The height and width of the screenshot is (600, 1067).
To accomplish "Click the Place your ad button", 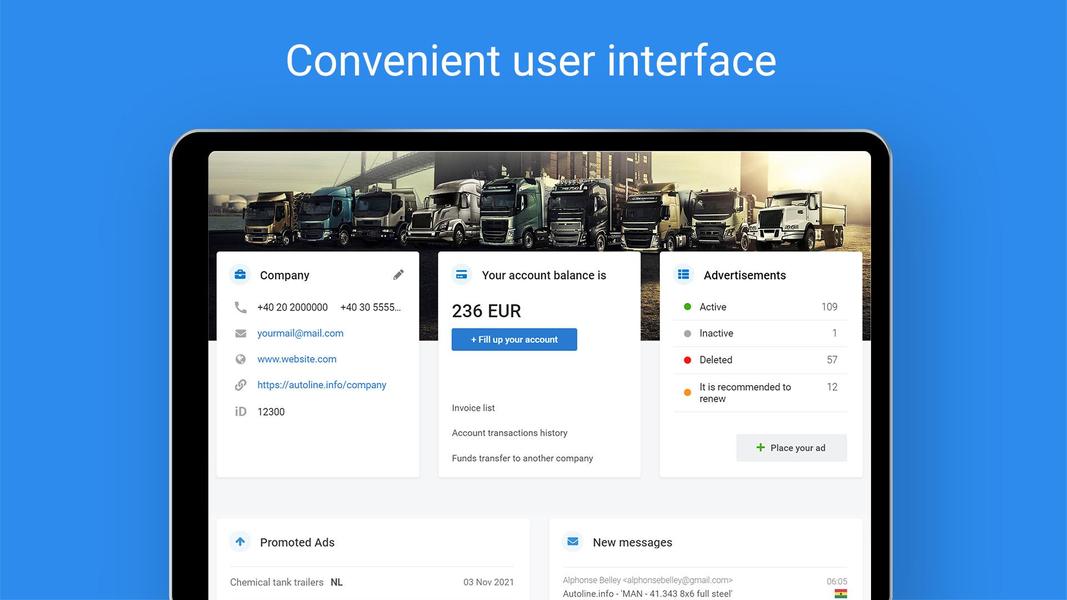I will point(791,448).
